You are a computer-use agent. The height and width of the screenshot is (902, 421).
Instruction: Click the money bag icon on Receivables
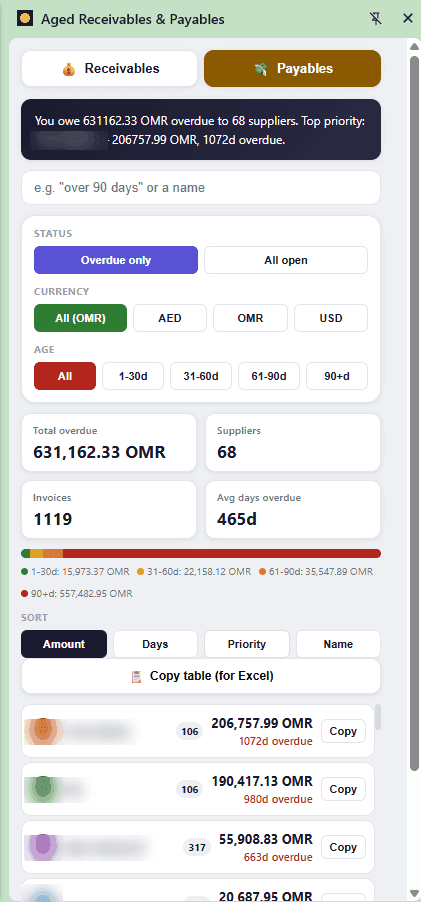coord(68,70)
